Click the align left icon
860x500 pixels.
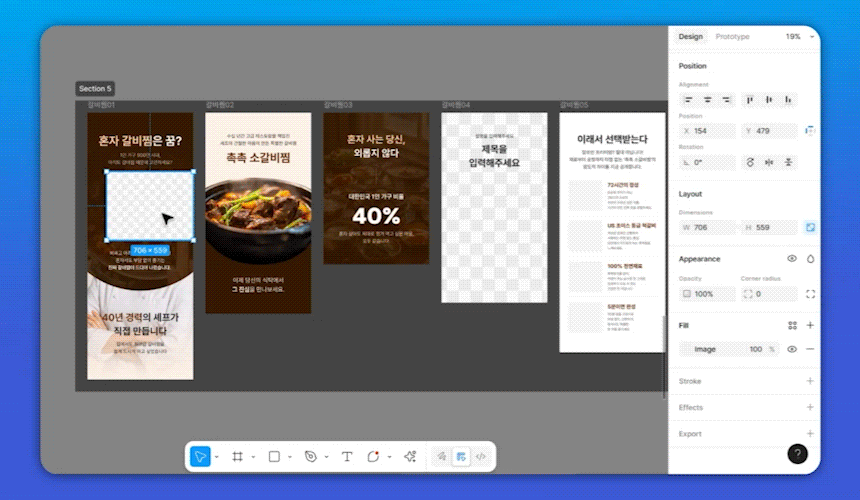point(689,100)
